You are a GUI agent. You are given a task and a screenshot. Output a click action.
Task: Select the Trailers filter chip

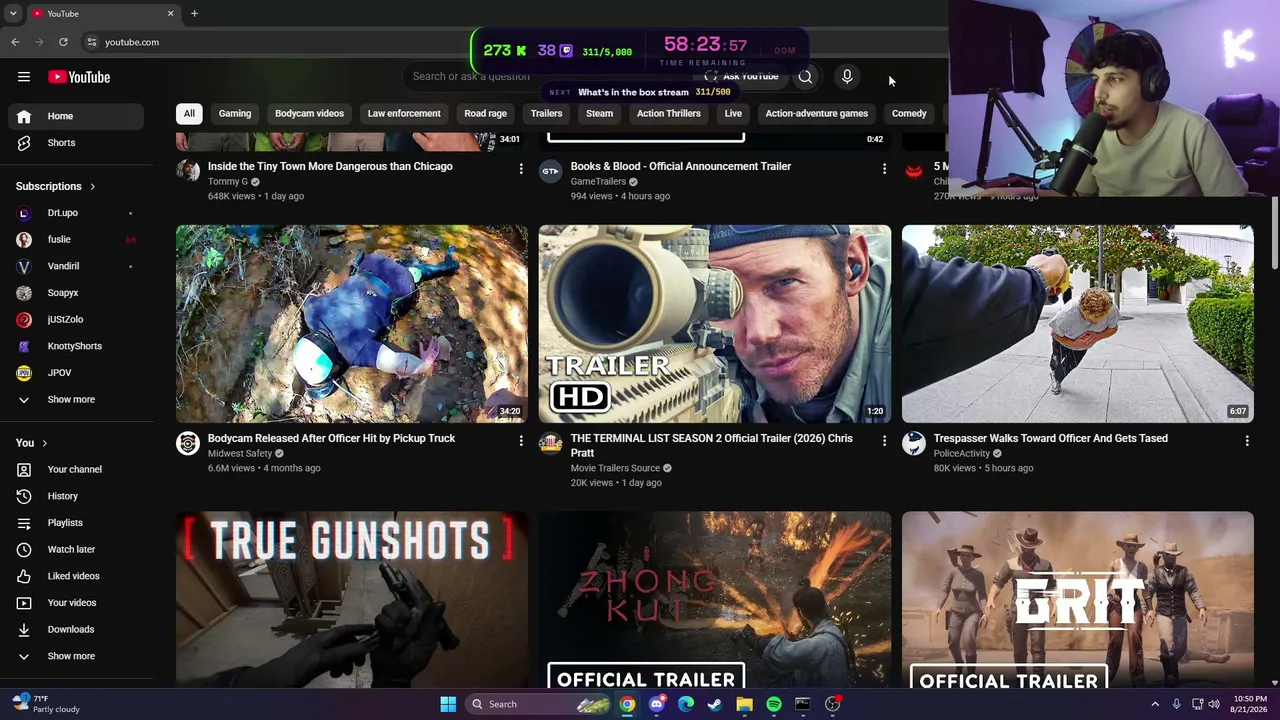click(546, 113)
